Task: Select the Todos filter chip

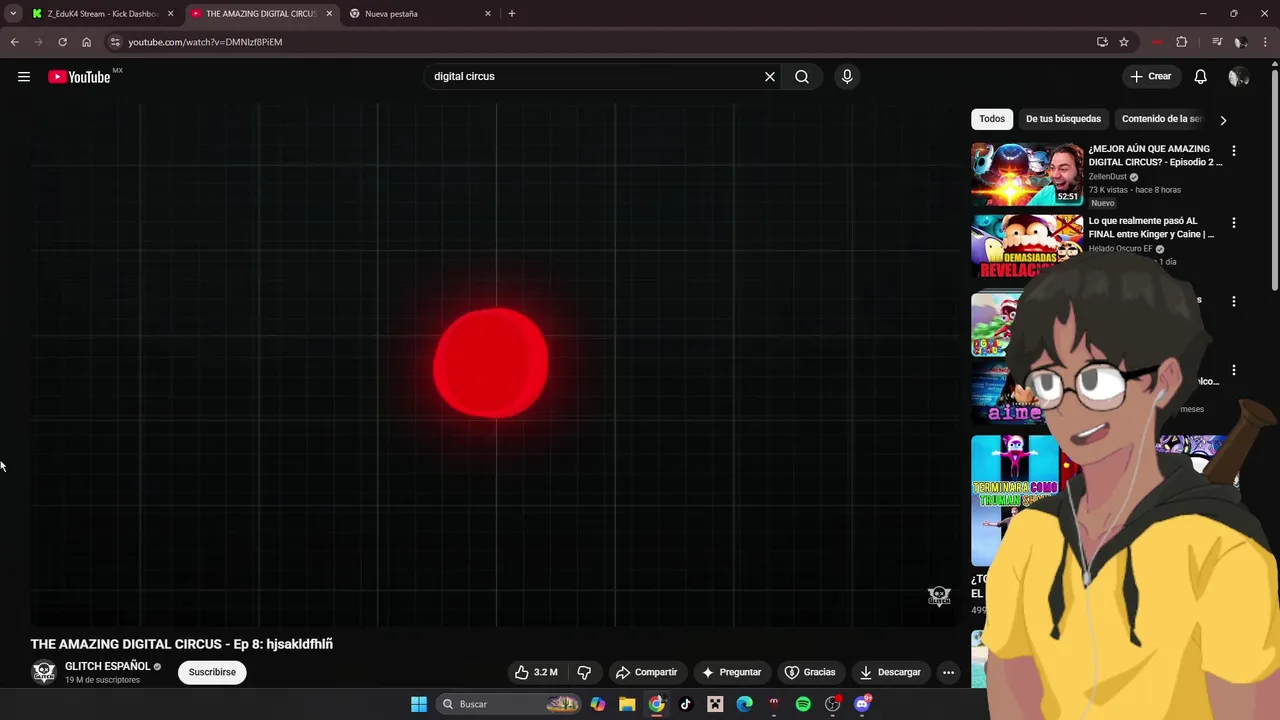Action: pos(992,119)
